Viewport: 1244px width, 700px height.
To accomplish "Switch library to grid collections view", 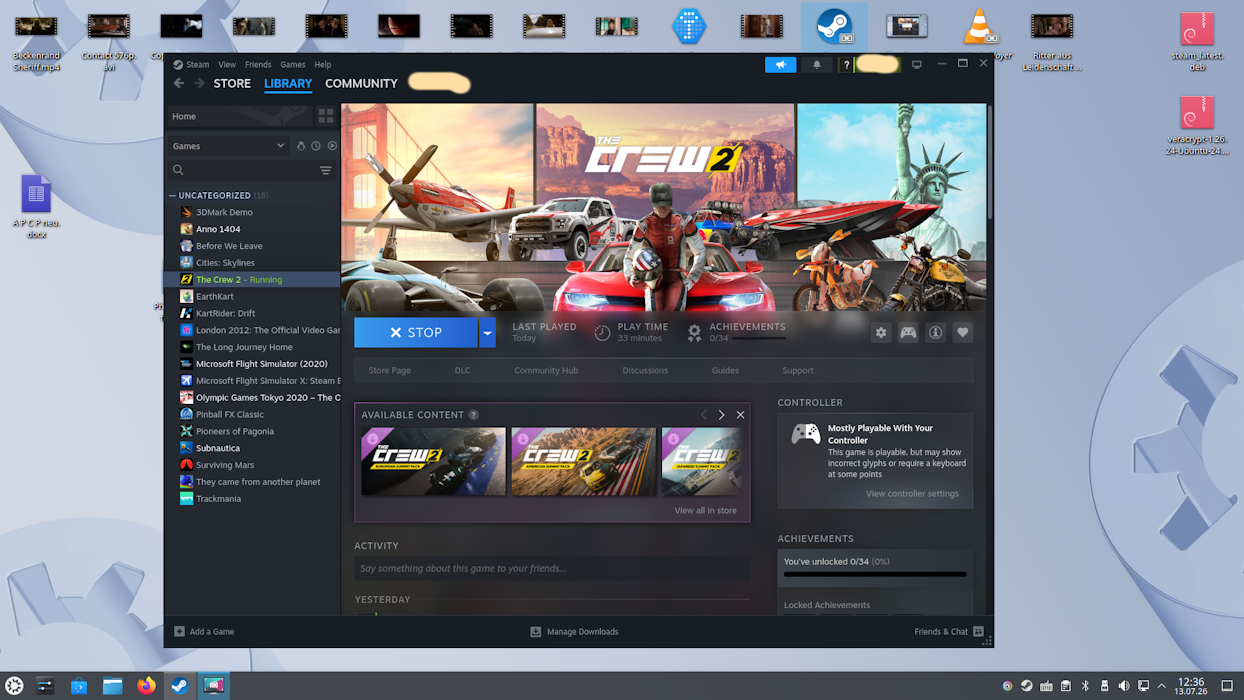I will [326, 116].
